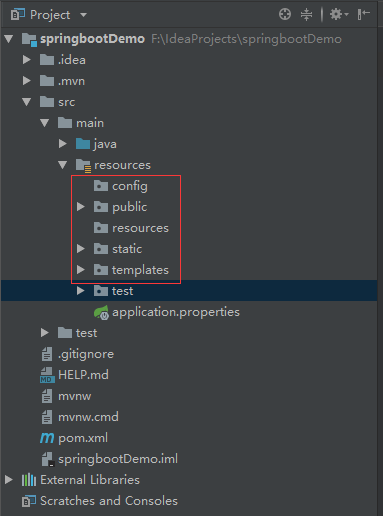This screenshot has width=383, height=516.
Task: Expand the selected test package arrow
Action: pos(81,291)
